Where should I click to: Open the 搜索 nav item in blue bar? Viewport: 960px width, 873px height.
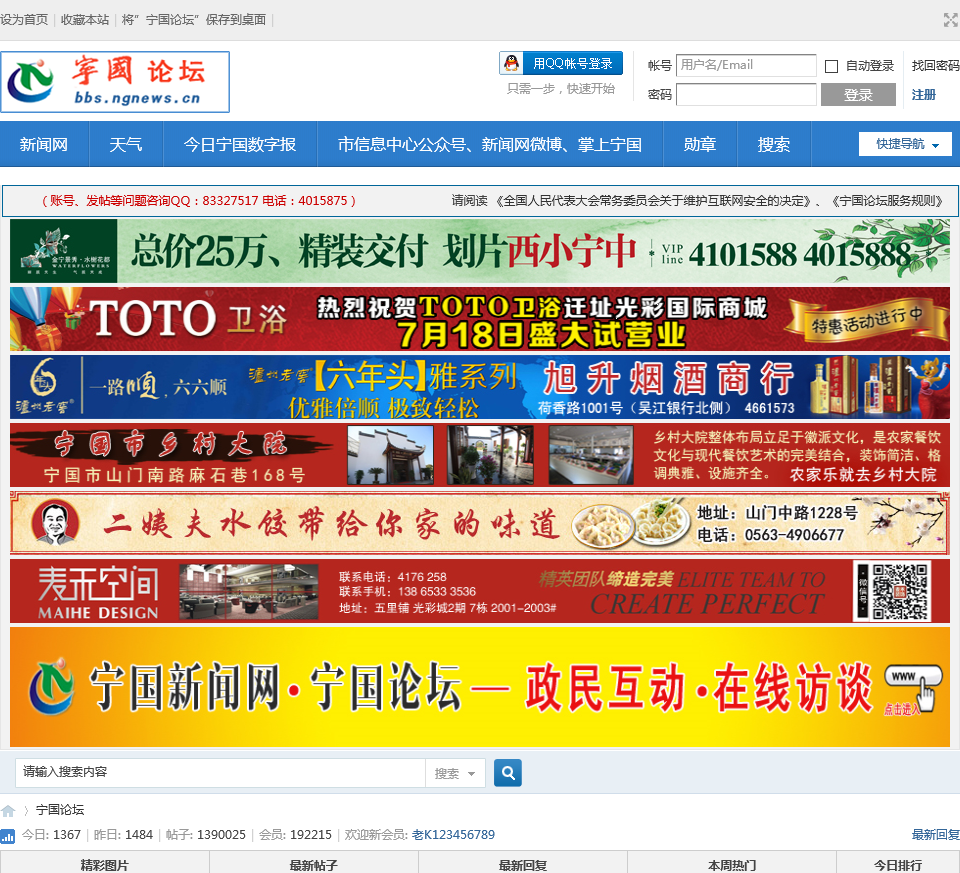tap(774, 144)
